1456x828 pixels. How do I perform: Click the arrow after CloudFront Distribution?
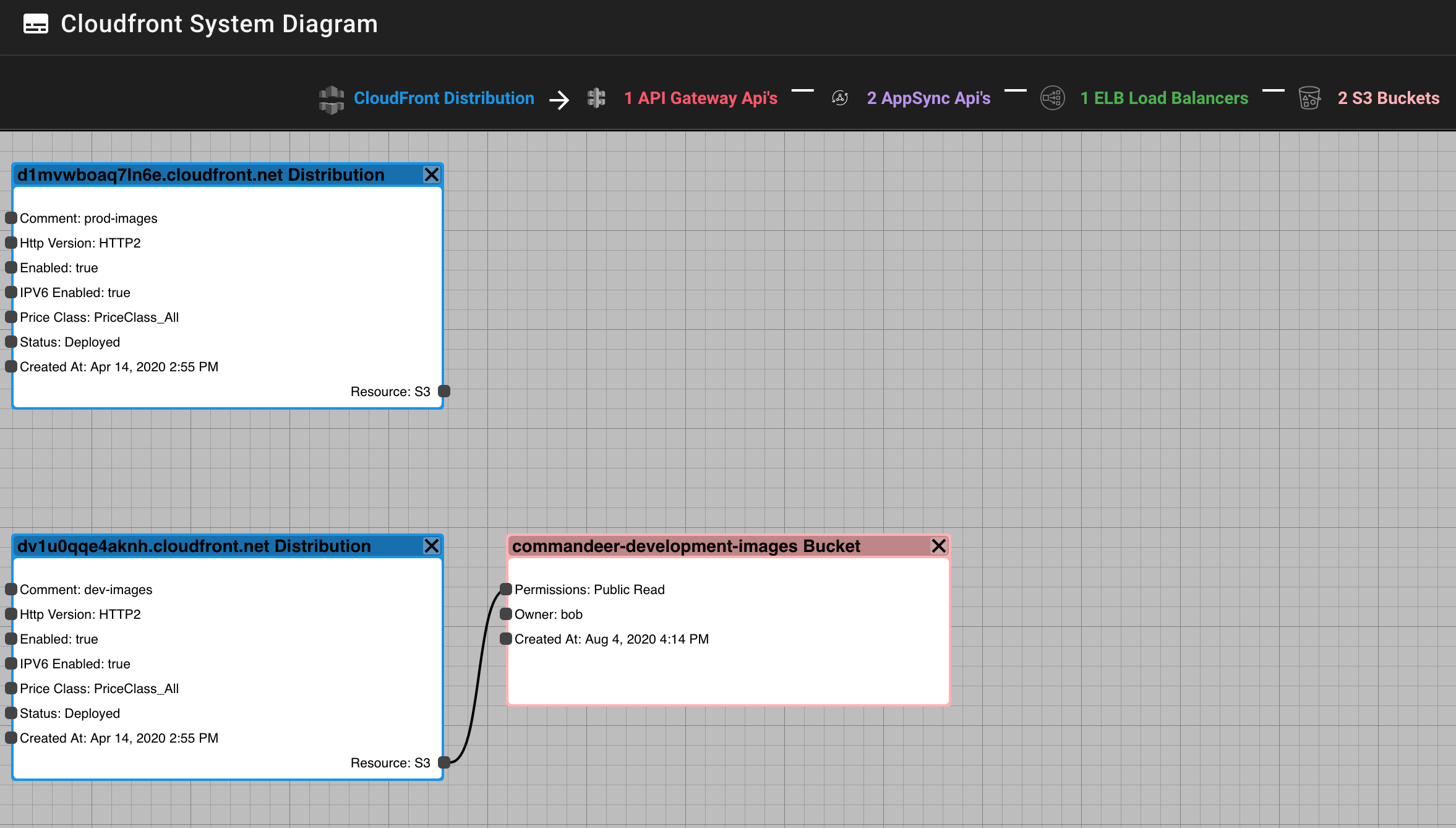click(560, 100)
